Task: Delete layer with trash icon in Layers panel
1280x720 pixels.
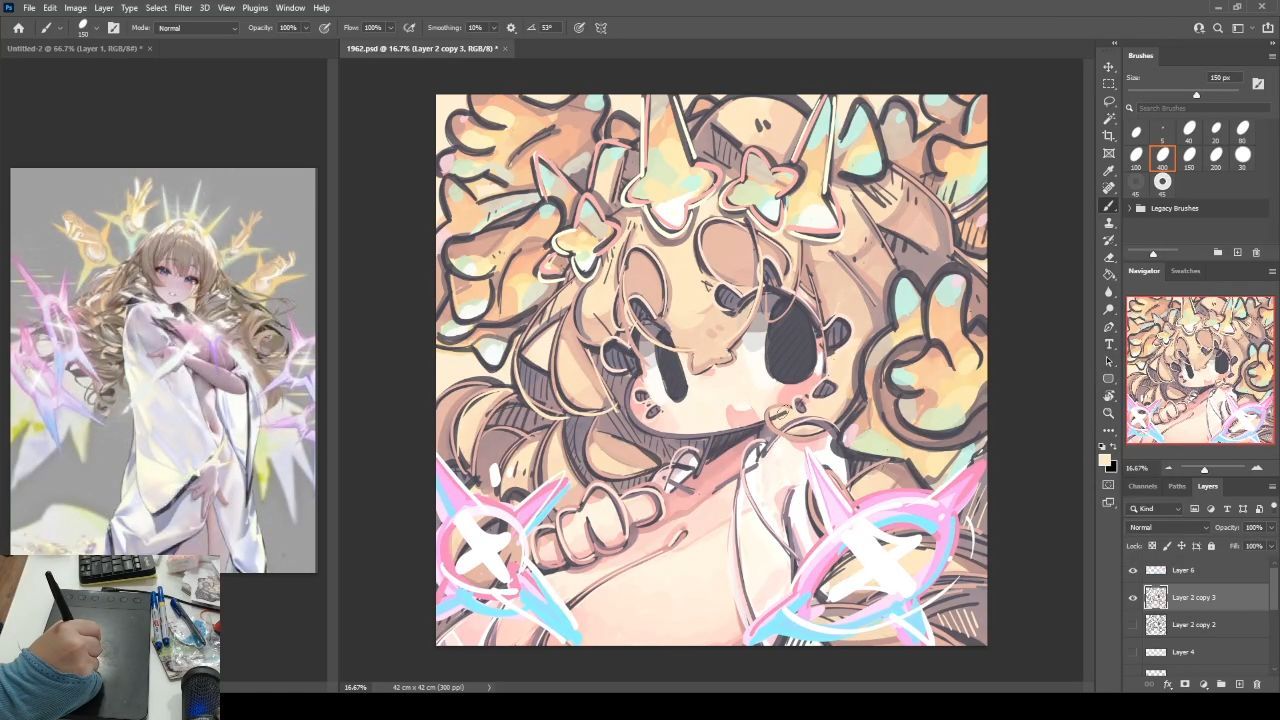Action: tap(1257, 684)
